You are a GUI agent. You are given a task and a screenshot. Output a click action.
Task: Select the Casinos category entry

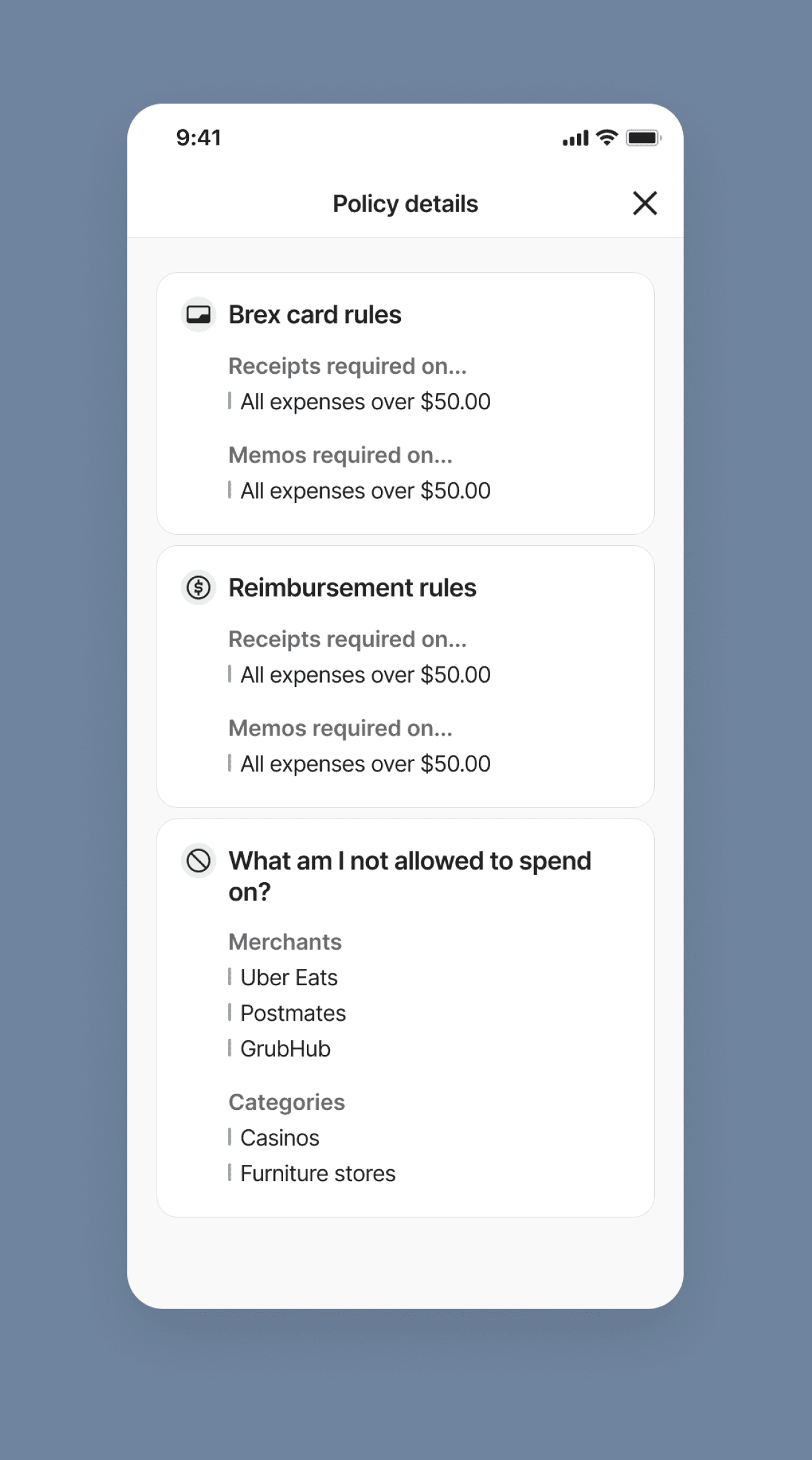(x=279, y=1138)
